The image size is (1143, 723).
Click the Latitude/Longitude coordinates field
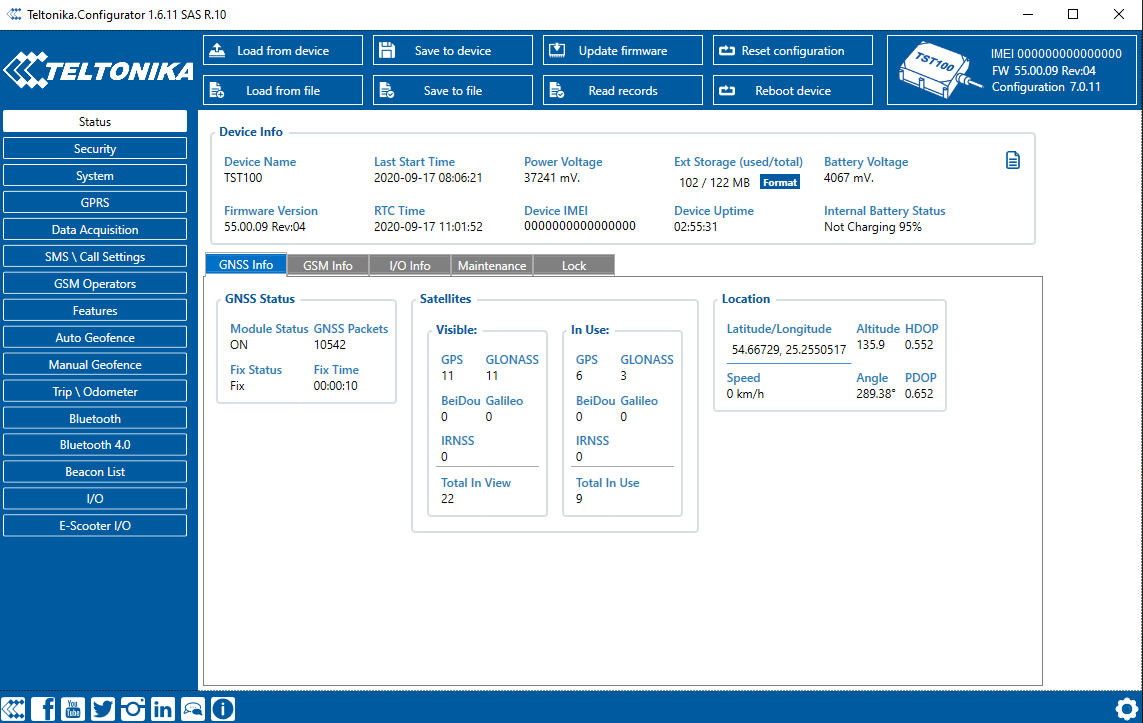pyautogui.click(x=788, y=350)
